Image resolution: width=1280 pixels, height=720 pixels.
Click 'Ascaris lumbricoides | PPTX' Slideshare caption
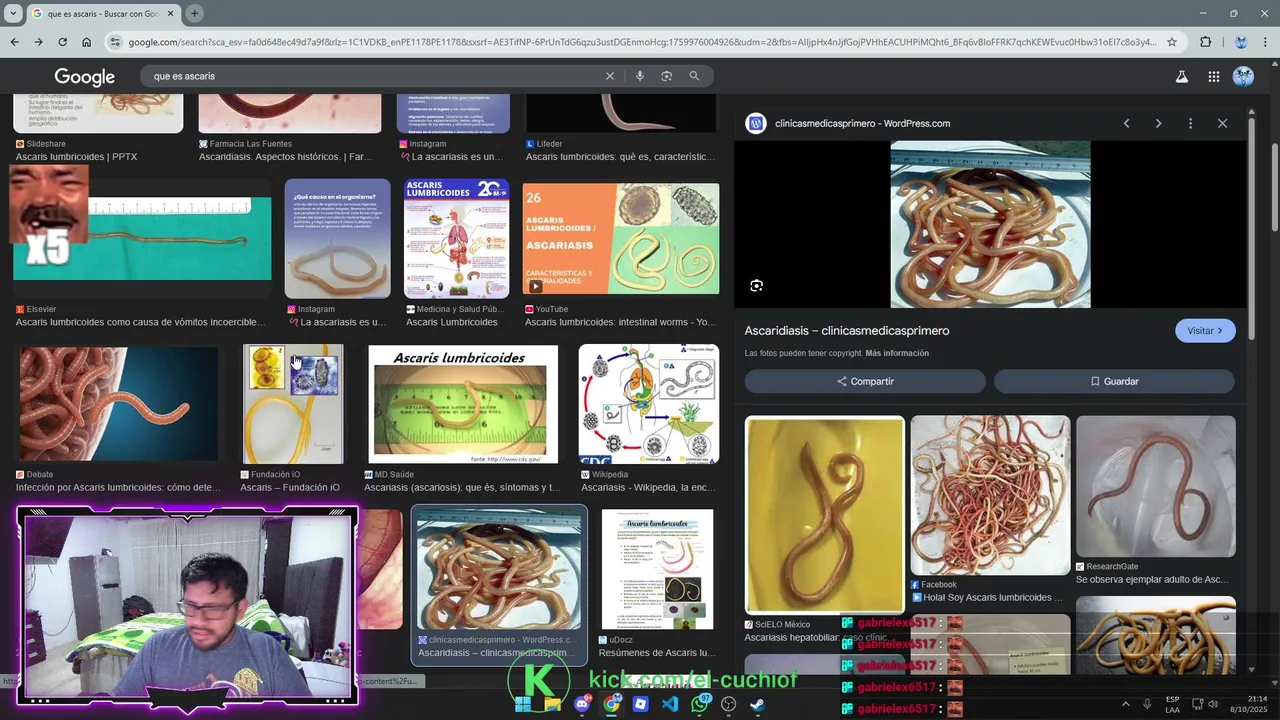pos(76,157)
